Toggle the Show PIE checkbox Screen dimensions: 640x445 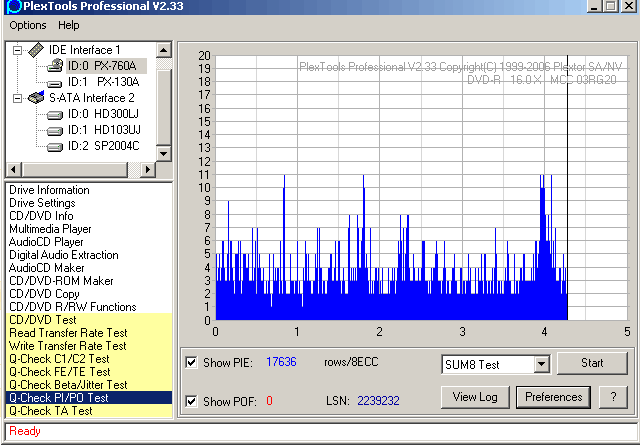click(192, 362)
